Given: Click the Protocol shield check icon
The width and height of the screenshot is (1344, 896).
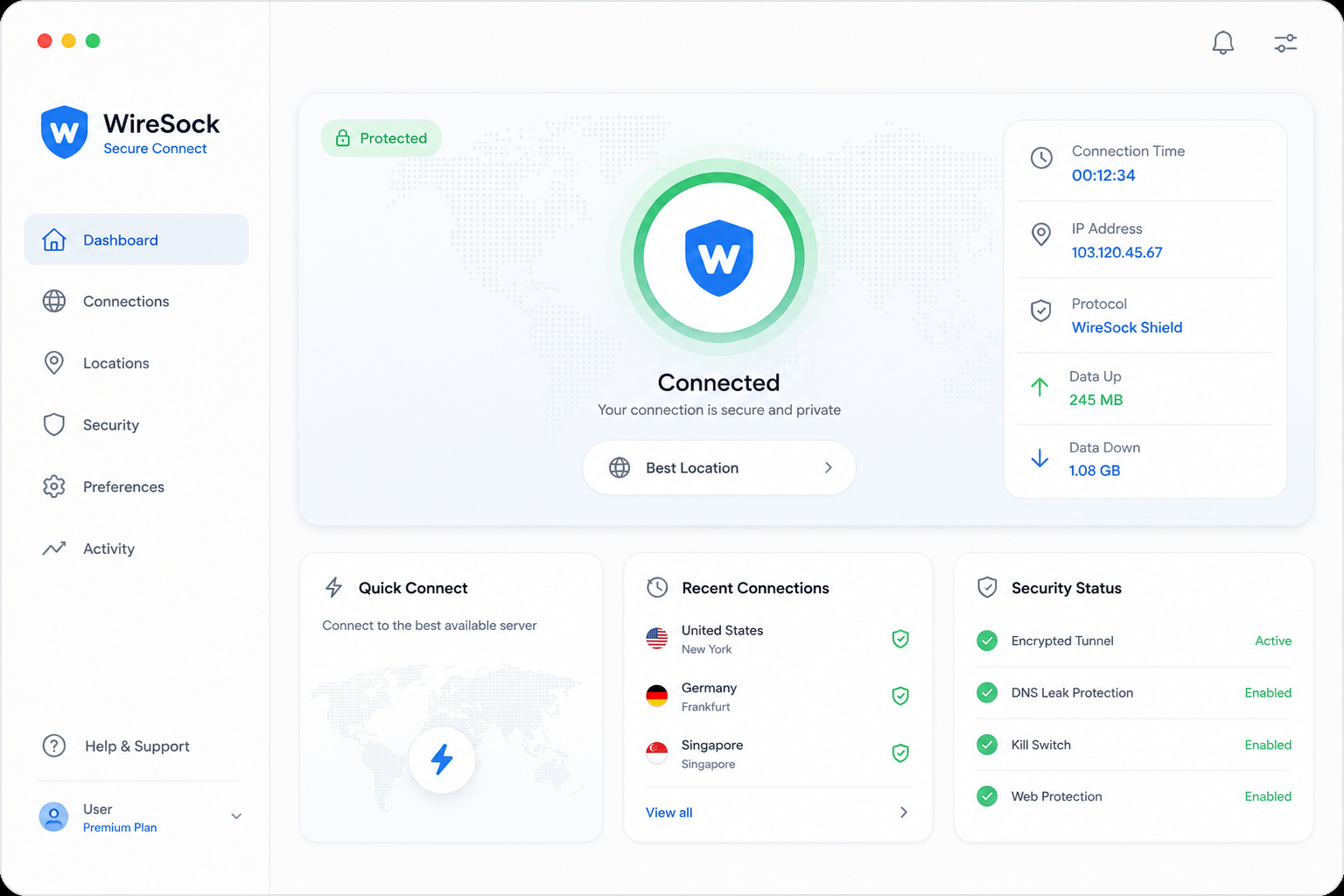Looking at the screenshot, I should (1041, 310).
